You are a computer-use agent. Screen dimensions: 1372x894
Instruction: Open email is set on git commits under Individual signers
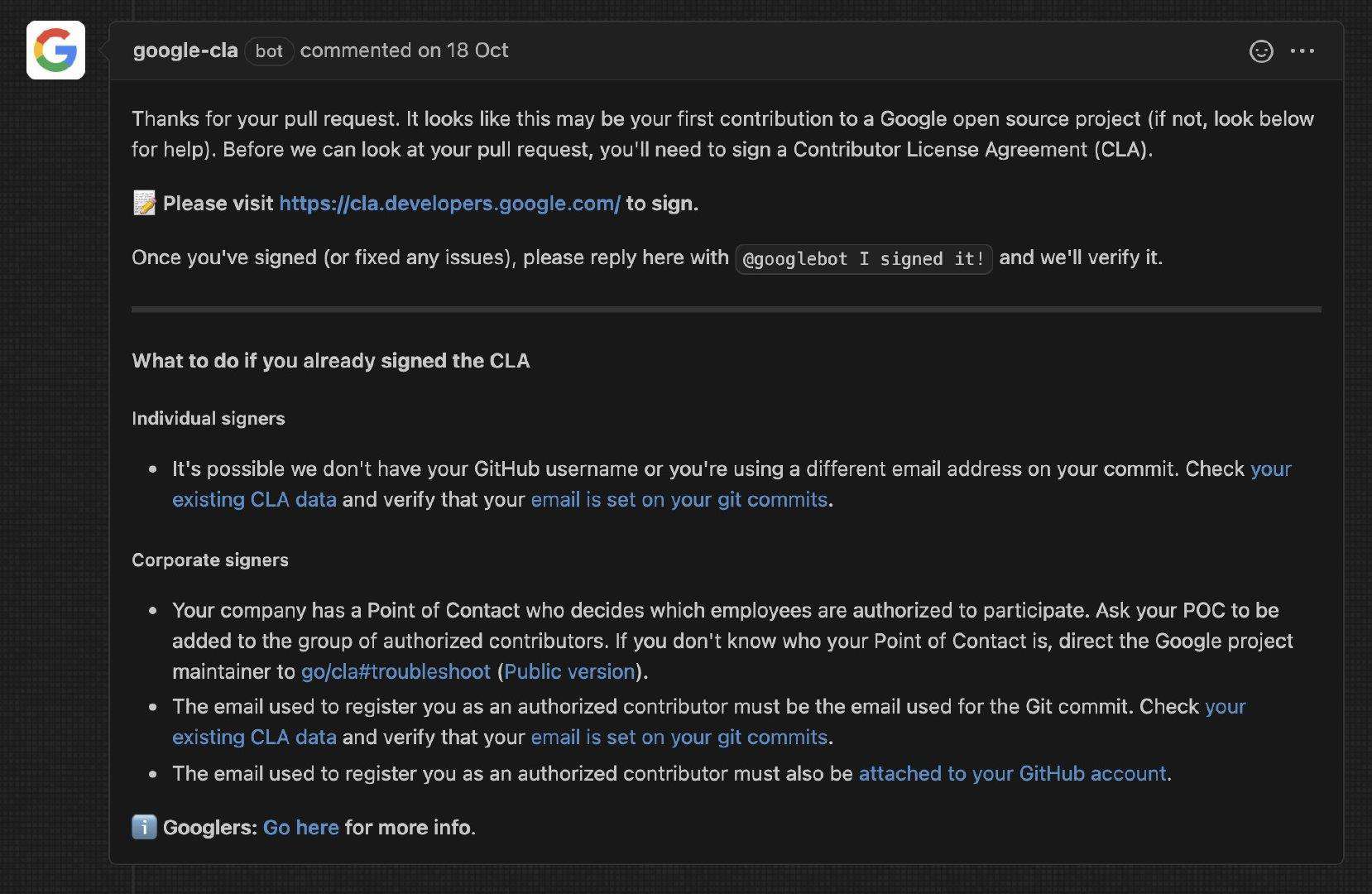point(679,500)
